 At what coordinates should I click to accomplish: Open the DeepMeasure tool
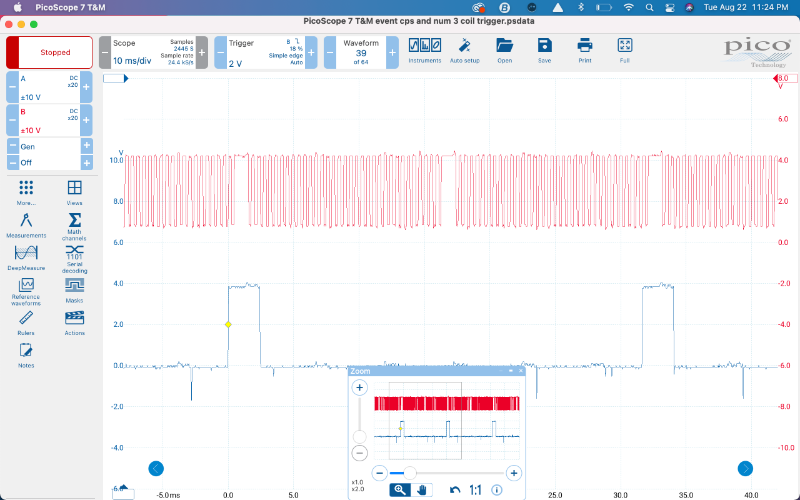point(27,256)
